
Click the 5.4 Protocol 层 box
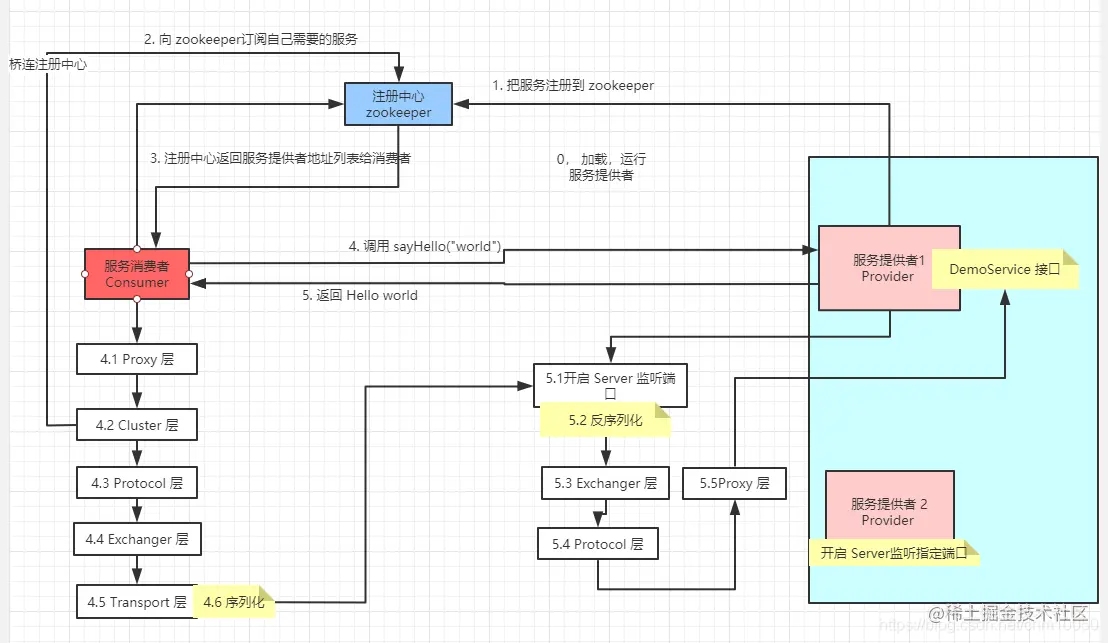598,543
